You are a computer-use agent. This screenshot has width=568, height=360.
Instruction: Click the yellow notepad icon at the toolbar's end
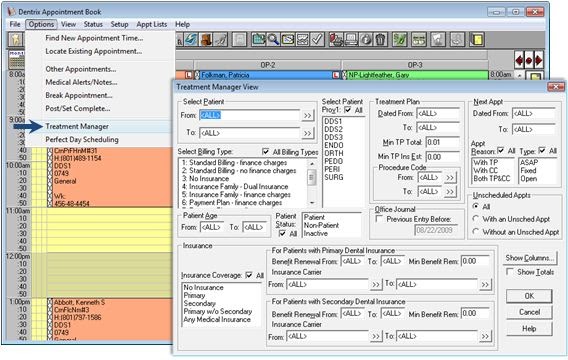click(x=477, y=39)
